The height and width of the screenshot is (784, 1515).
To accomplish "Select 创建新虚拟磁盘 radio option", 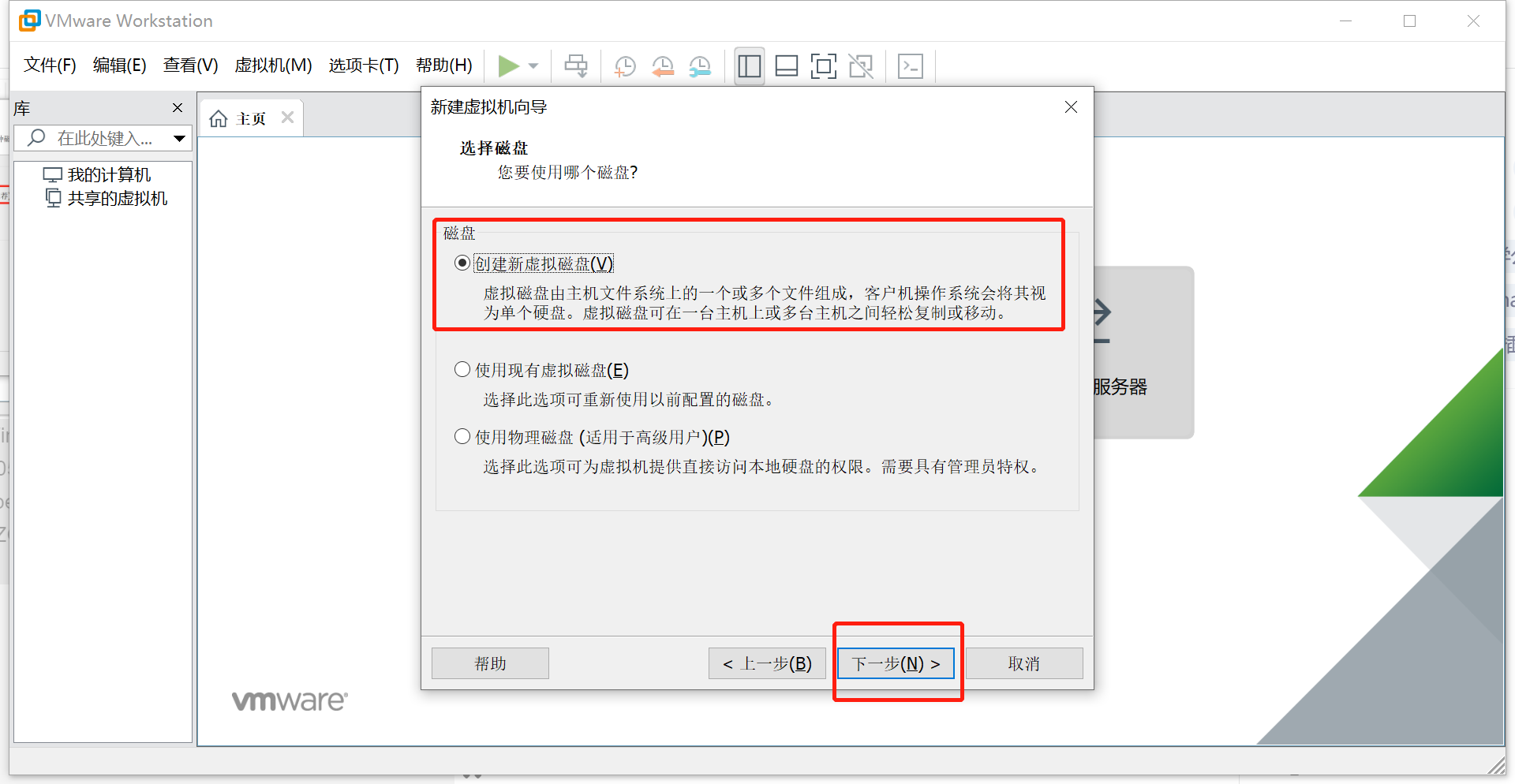I will 462,263.
